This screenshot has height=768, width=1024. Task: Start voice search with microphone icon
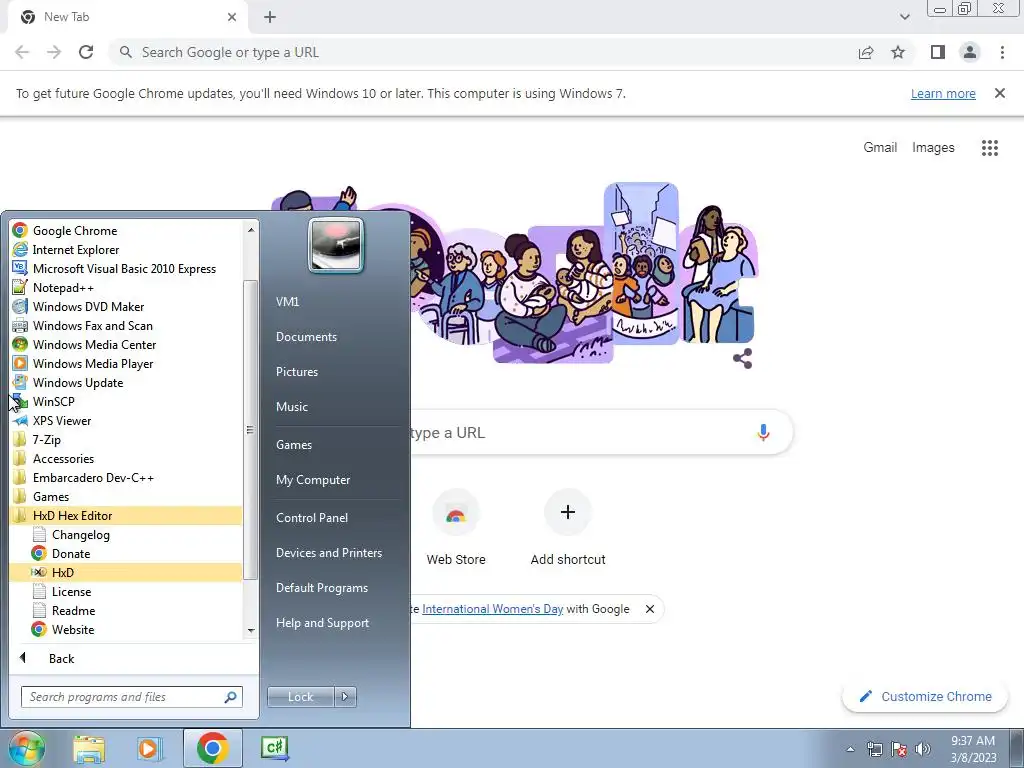click(763, 432)
